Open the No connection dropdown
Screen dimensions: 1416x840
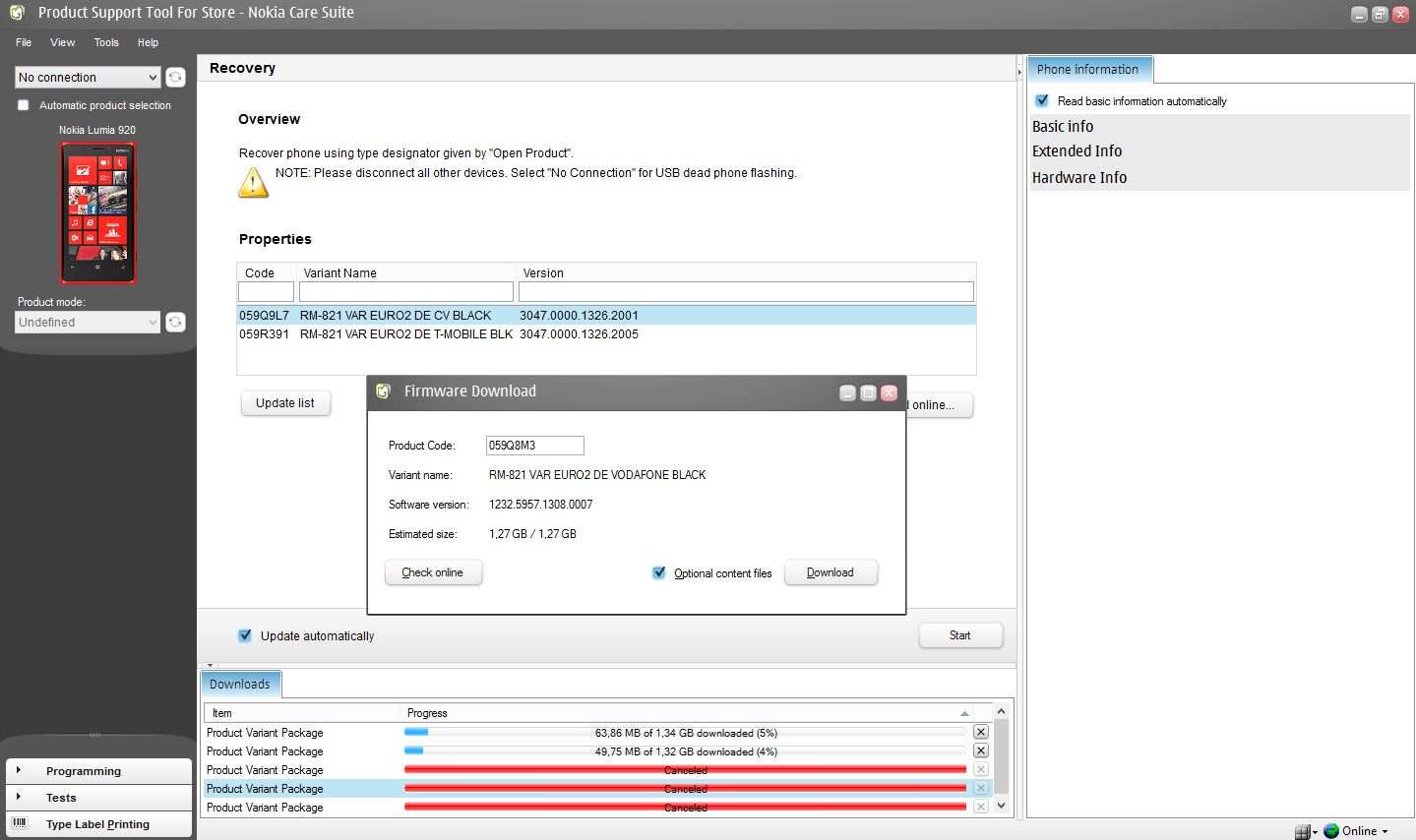pyautogui.click(x=88, y=77)
